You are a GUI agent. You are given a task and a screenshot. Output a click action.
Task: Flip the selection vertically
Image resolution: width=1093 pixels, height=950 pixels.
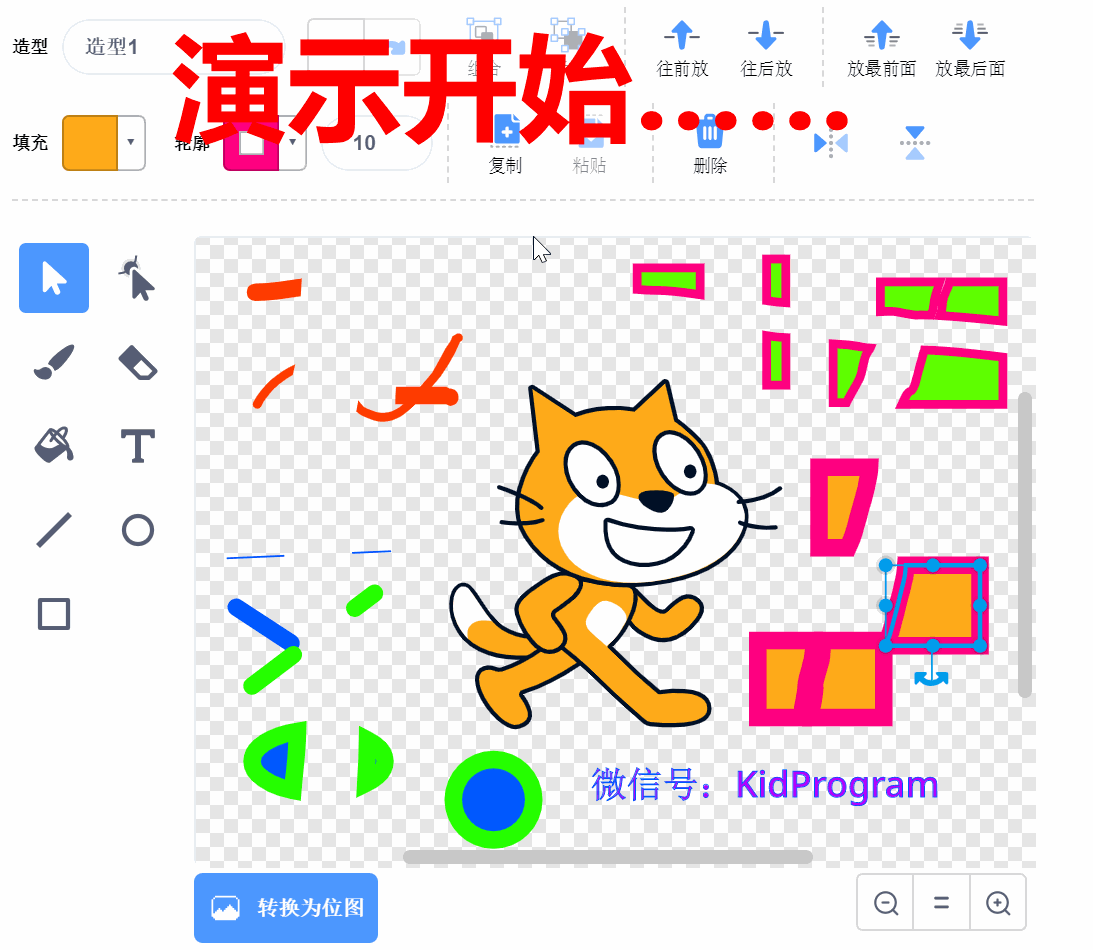pyautogui.click(x=915, y=143)
